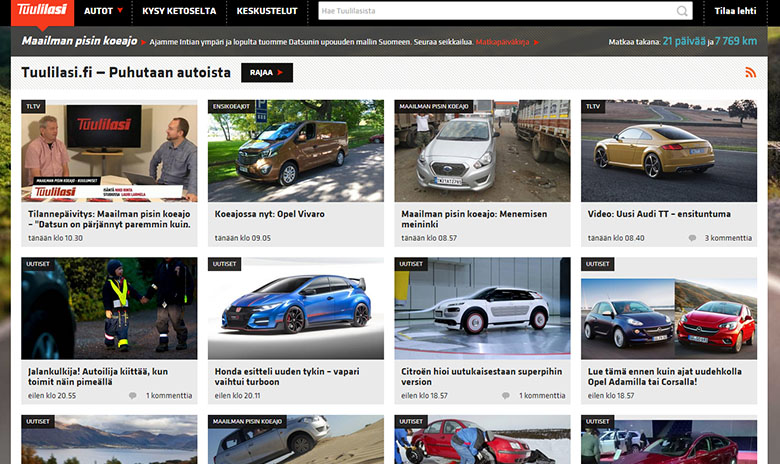780x464 pixels.
Task: Open the Matkapäiväkirja link
Action: click(502, 42)
